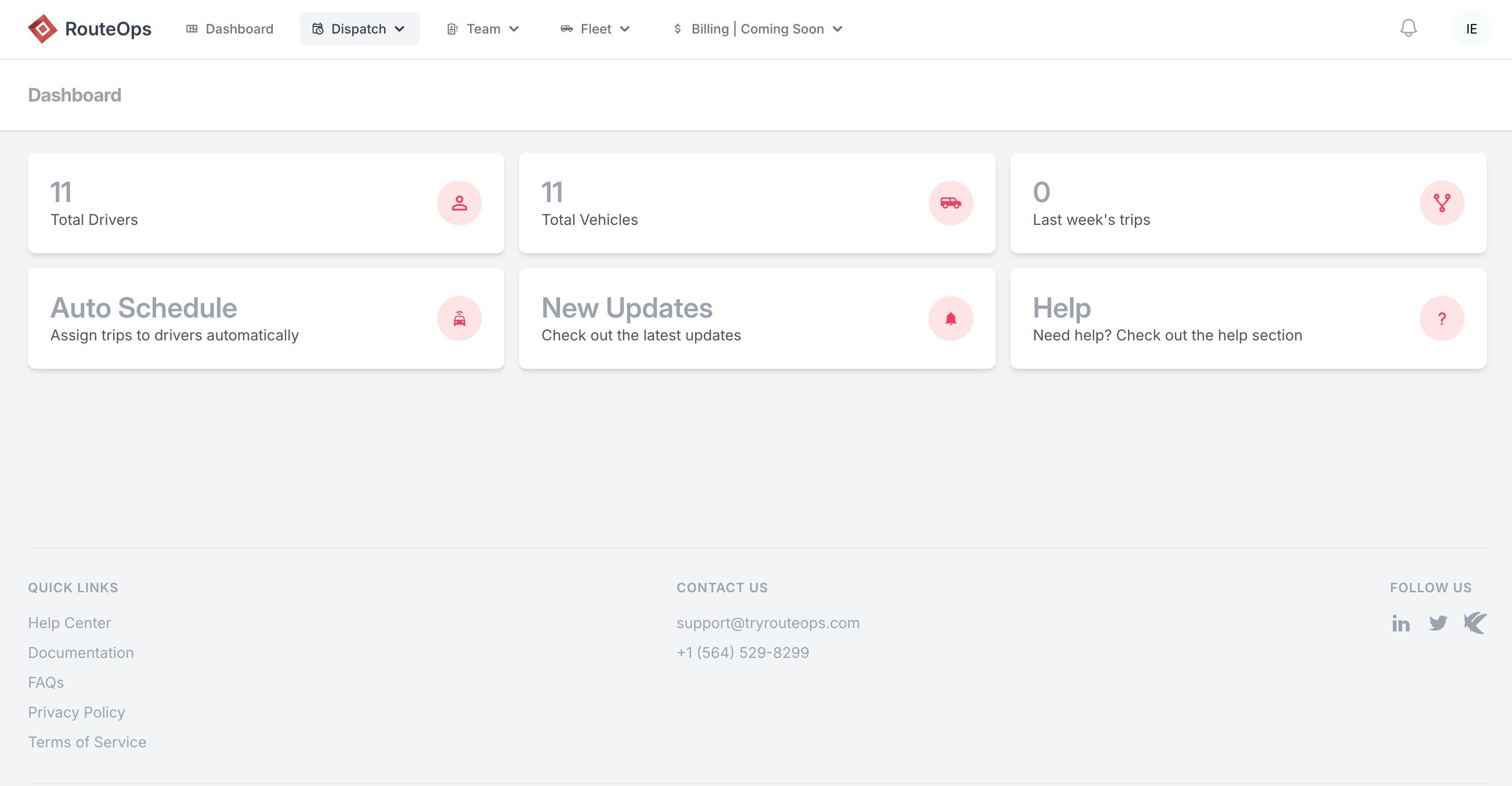Click the notification bell icon
Viewport: 1512px width, 786px height.
pyautogui.click(x=1408, y=28)
